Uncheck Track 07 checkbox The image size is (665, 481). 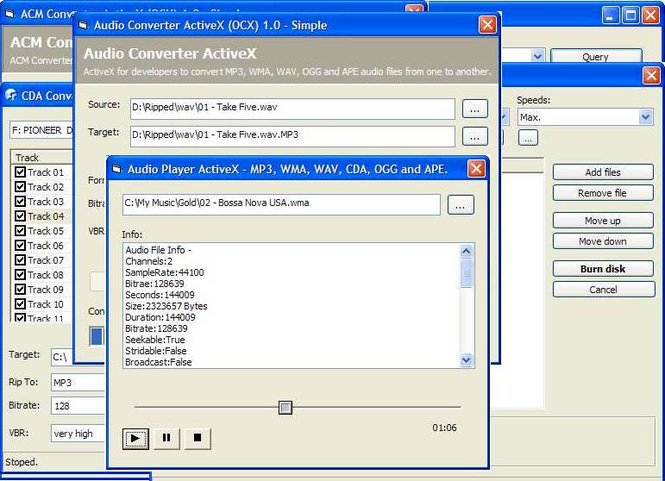pos(20,260)
